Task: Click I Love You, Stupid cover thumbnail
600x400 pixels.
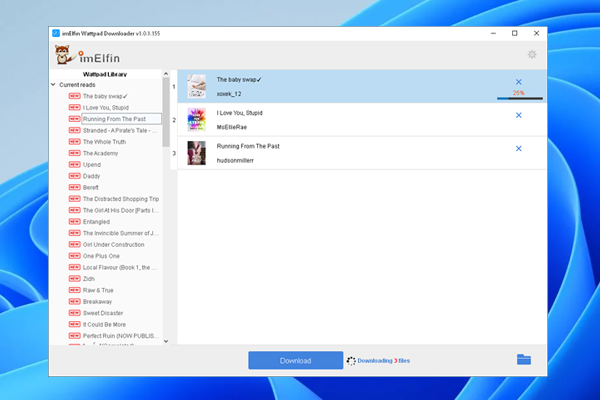Action: 196,119
